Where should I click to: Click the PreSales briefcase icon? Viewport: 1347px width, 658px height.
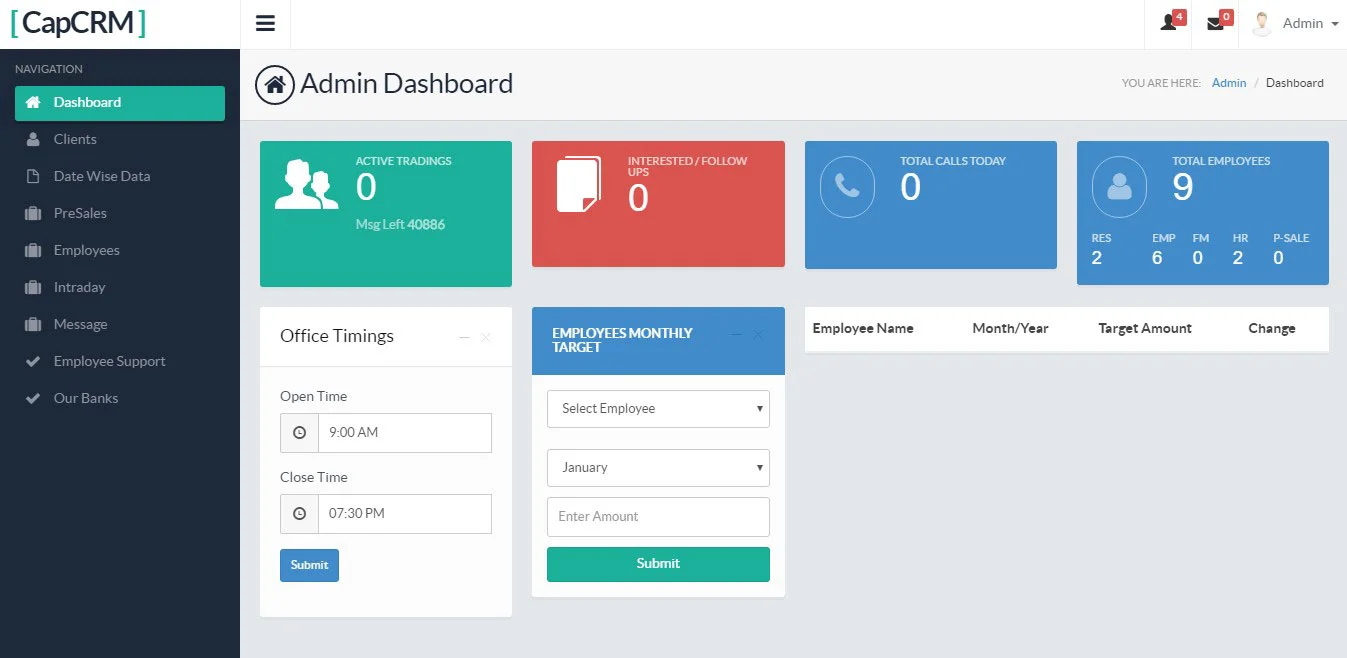coord(33,213)
